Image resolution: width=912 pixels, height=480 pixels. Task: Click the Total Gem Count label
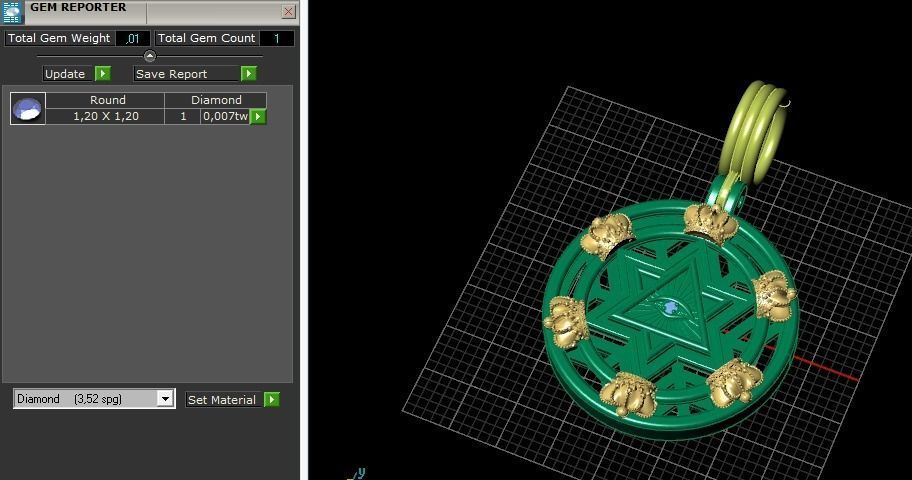point(206,38)
